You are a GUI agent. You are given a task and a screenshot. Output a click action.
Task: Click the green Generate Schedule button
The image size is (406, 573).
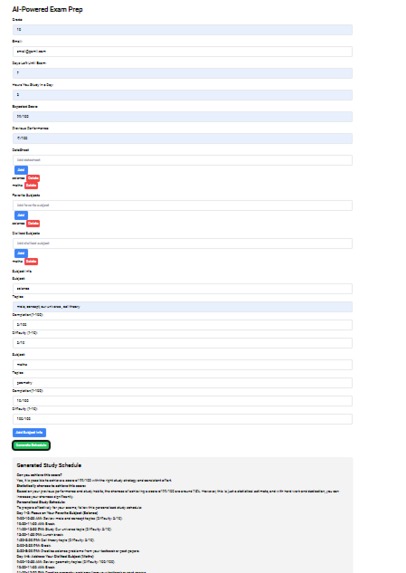click(31, 445)
